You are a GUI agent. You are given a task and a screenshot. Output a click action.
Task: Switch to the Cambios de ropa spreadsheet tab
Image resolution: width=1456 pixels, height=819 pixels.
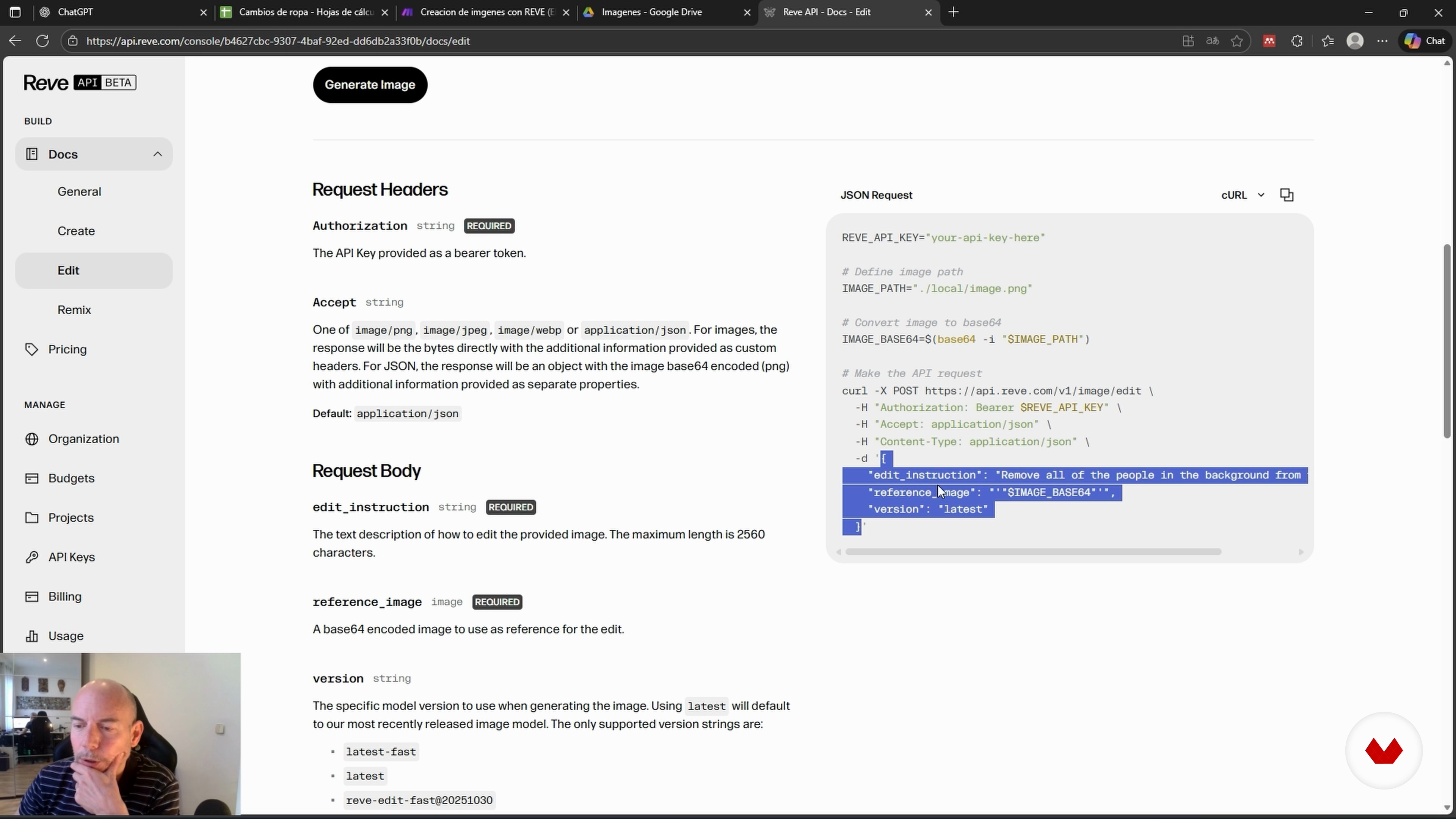[305, 12]
